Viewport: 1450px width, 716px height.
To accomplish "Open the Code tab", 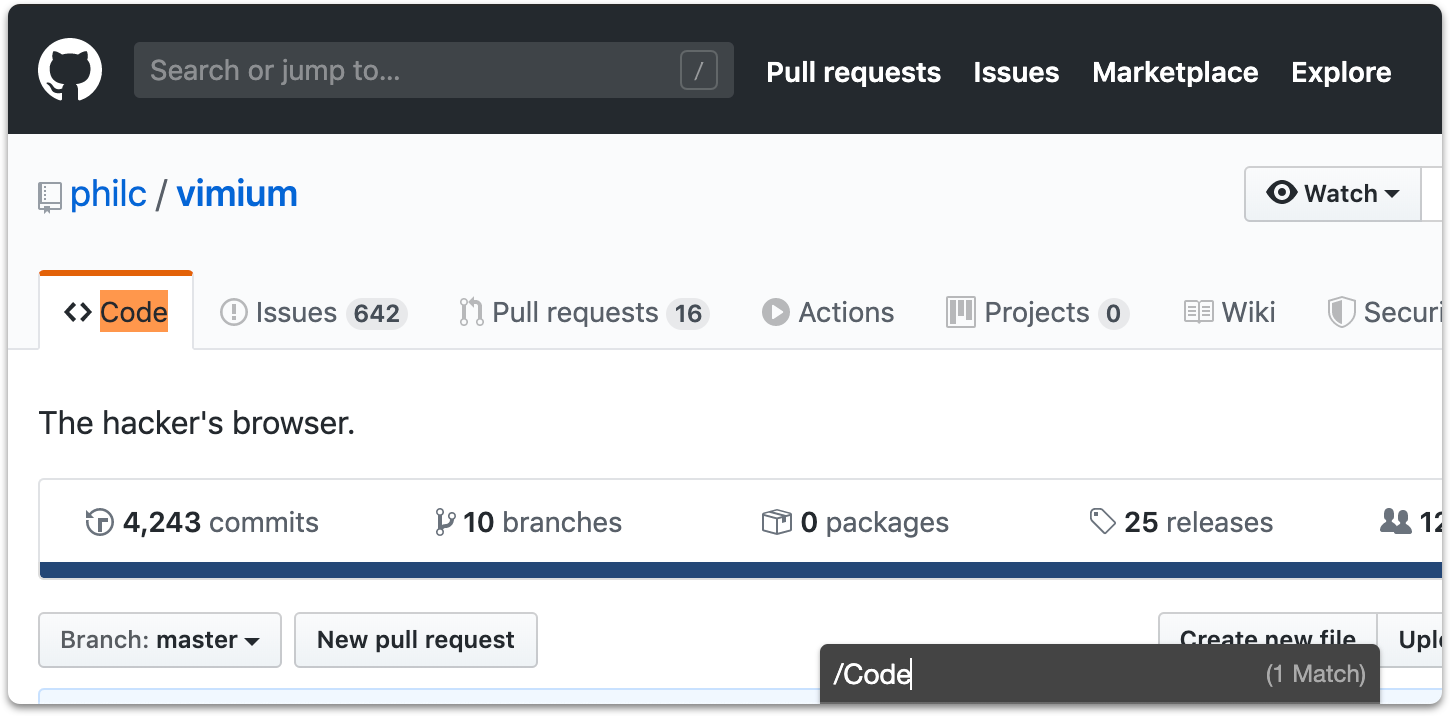I will (116, 312).
